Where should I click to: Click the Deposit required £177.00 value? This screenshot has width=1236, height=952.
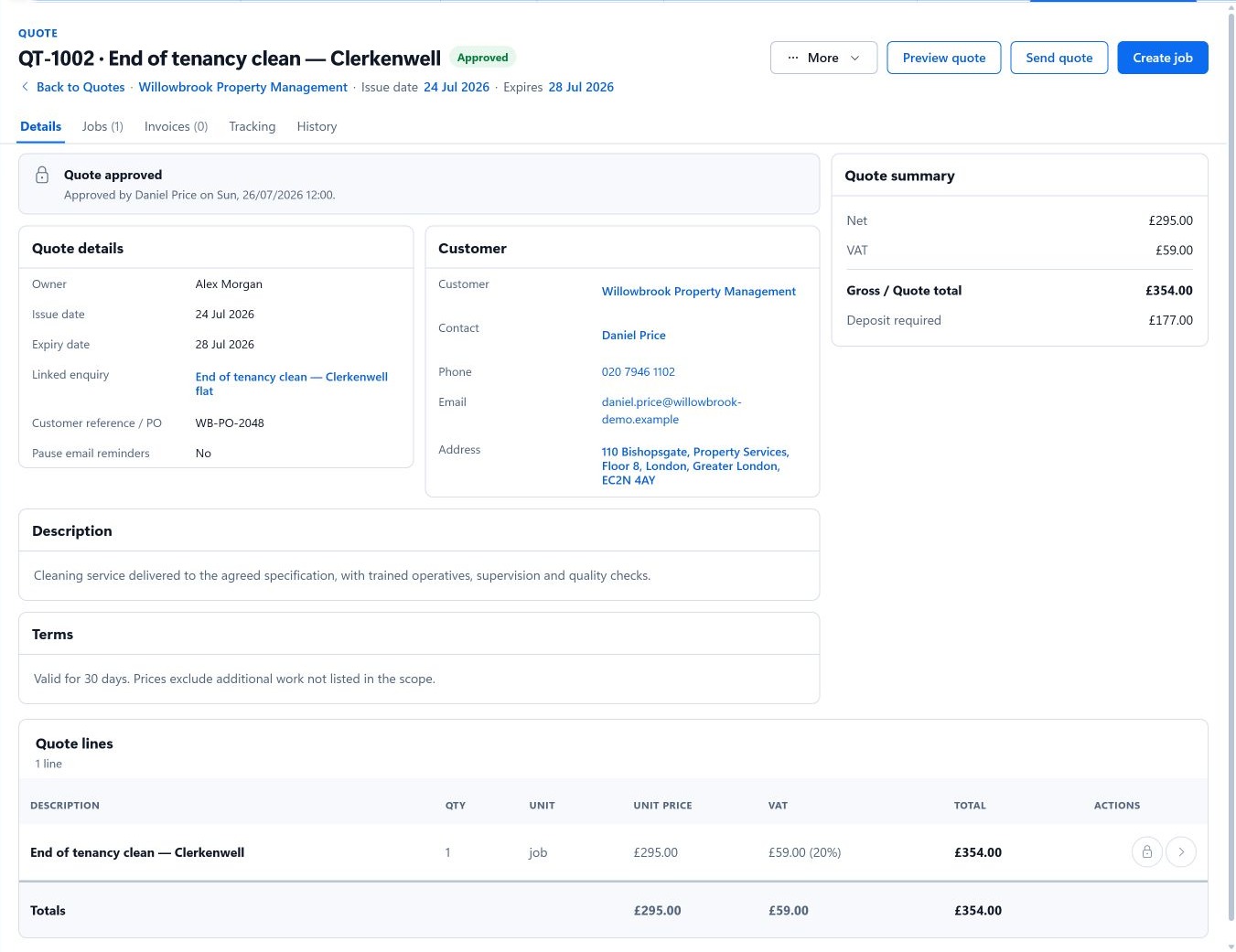tap(1171, 320)
